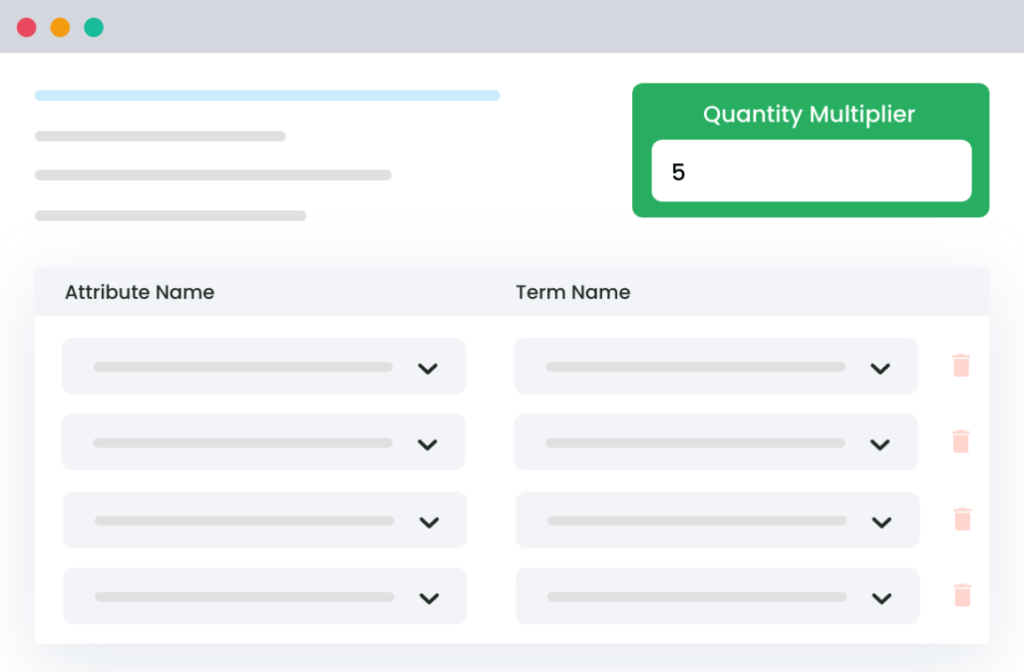Click the Term Name column header

pyautogui.click(x=573, y=292)
